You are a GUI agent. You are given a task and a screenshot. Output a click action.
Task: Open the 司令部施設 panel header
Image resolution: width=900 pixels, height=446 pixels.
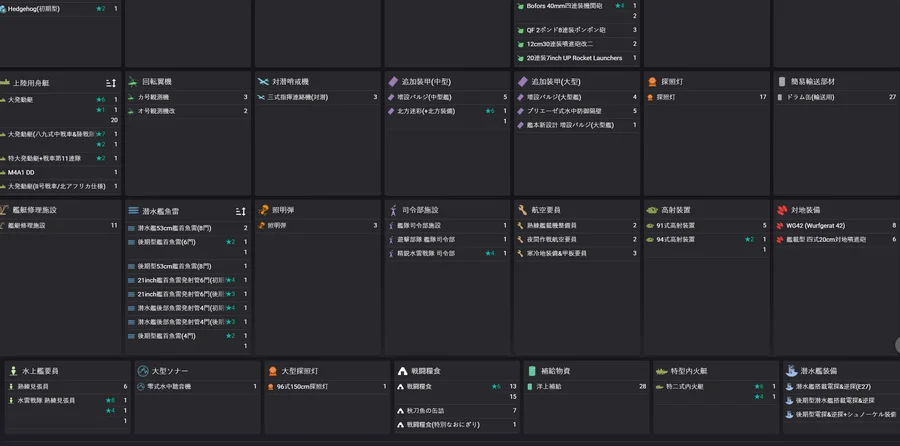pos(420,211)
